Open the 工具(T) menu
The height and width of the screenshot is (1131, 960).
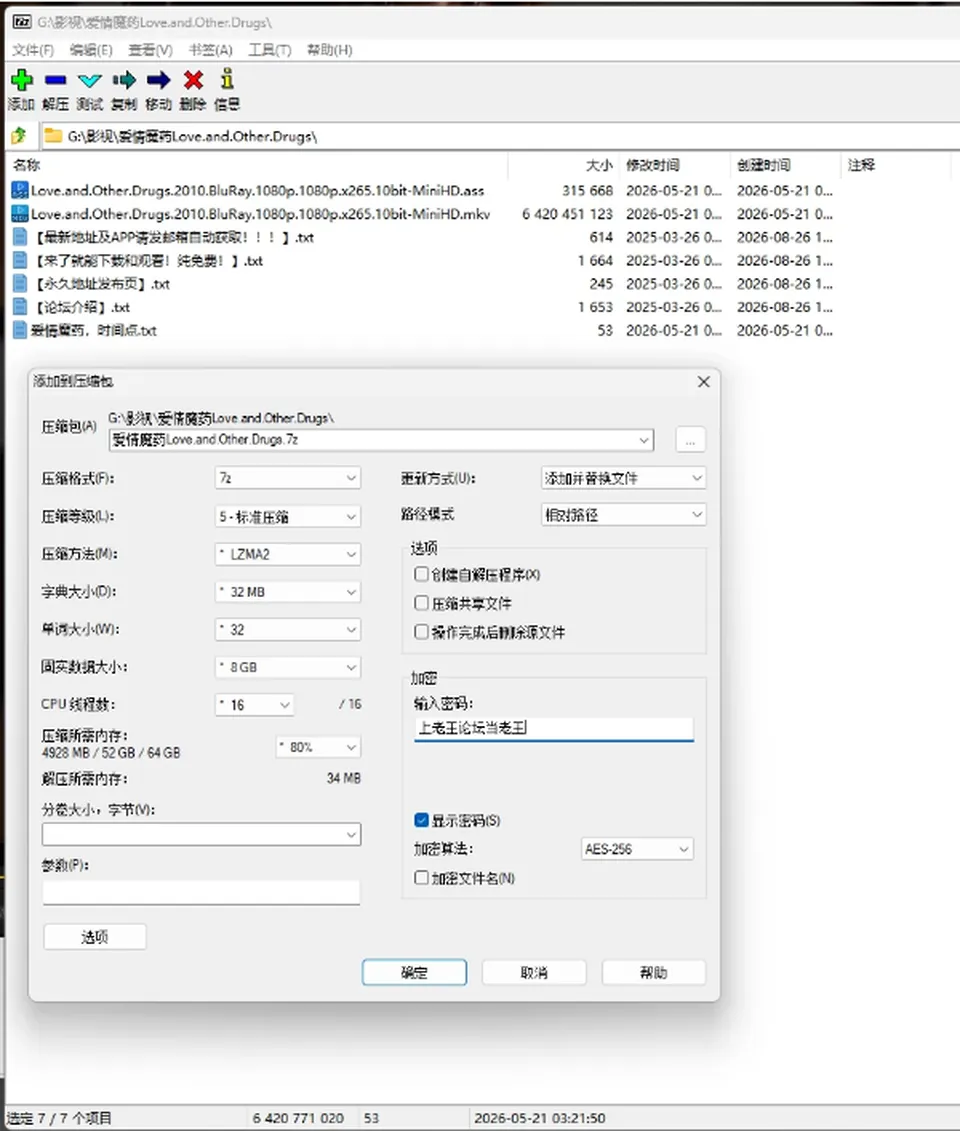270,50
